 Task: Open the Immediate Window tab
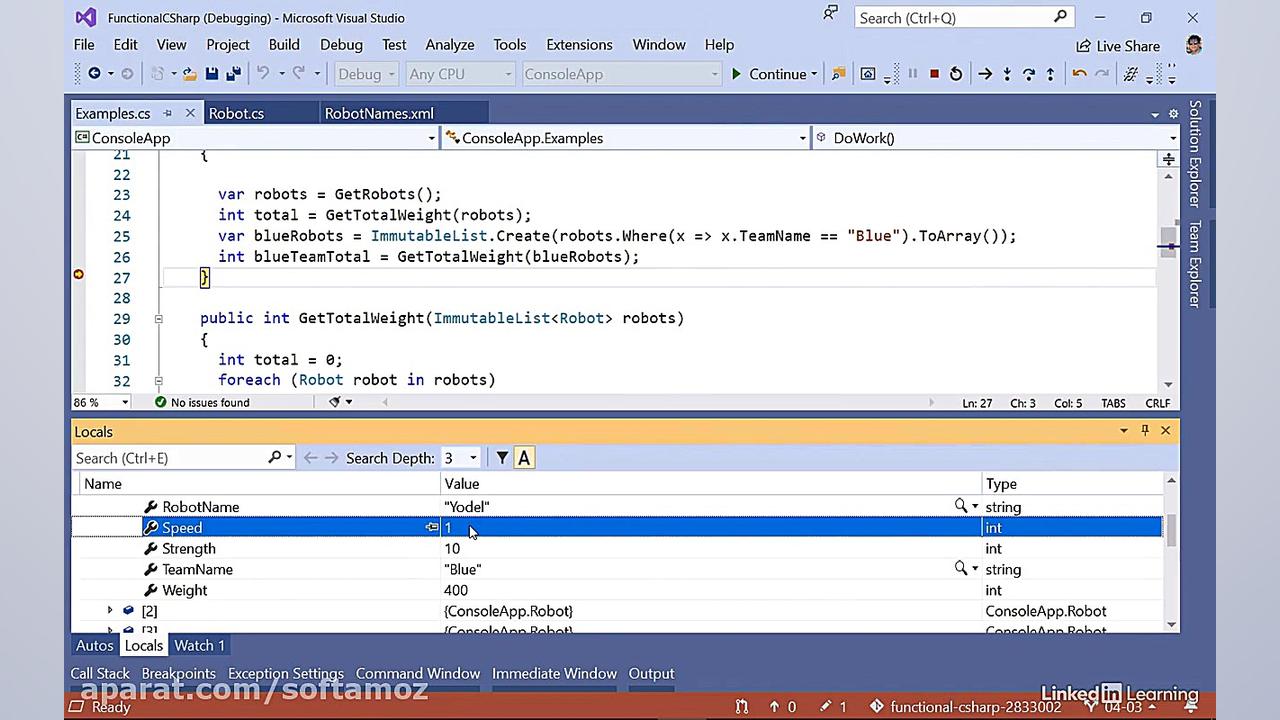click(x=554, y=673)
